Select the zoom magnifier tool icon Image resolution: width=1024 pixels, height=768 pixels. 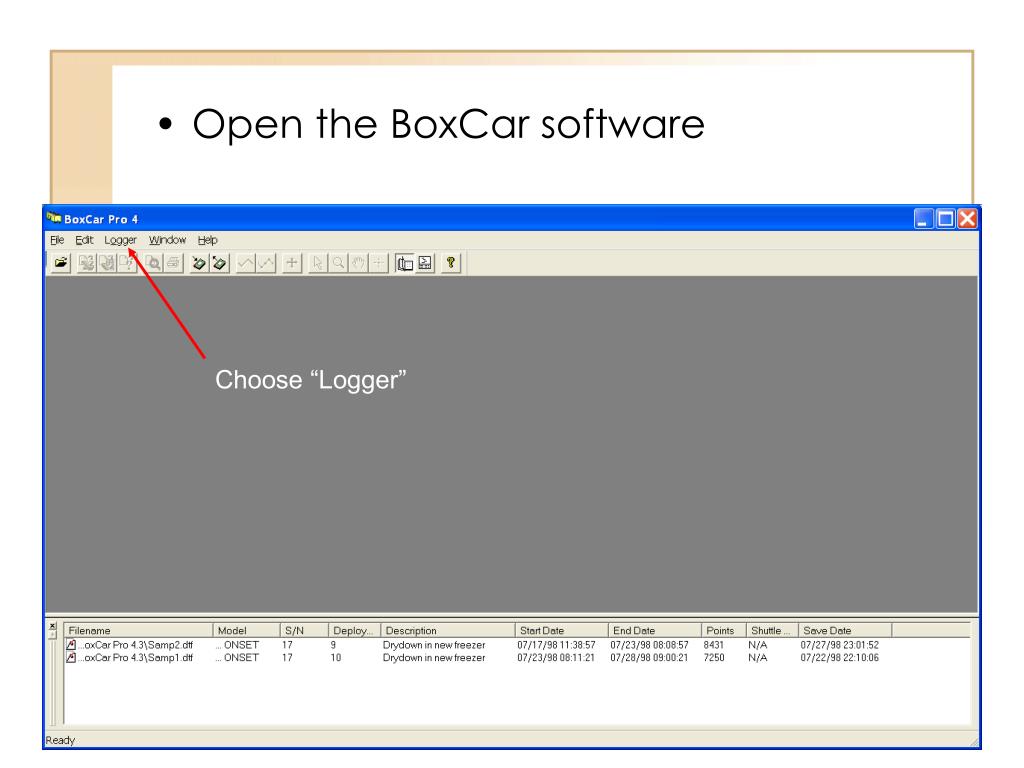click(338, 263)
